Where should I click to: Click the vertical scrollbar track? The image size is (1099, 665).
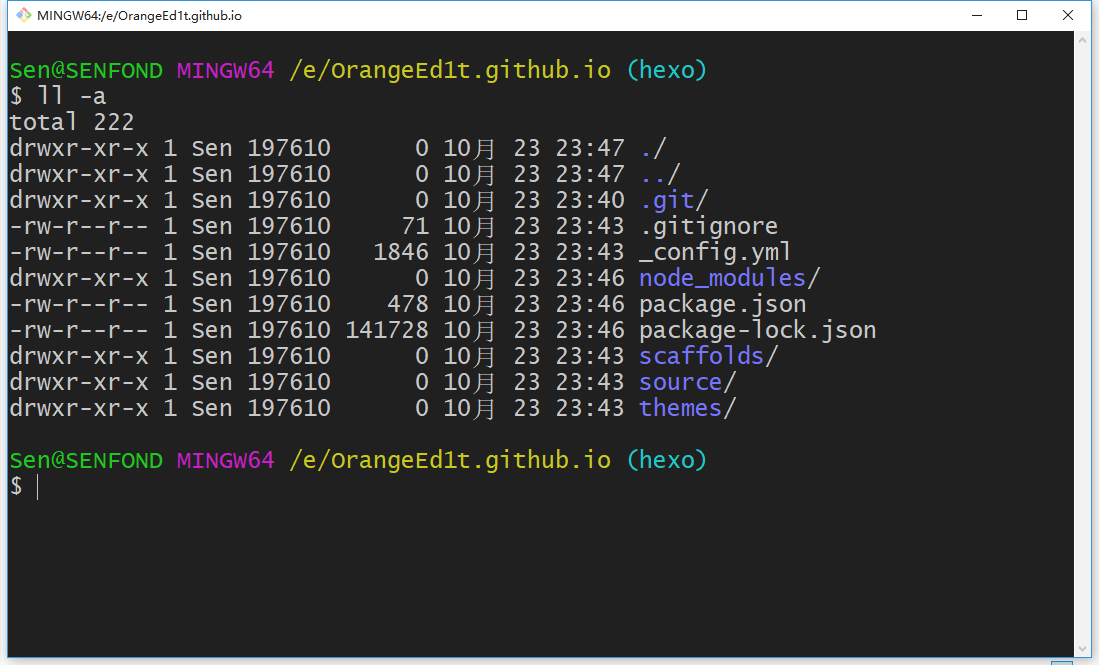tap(1082, 340)
